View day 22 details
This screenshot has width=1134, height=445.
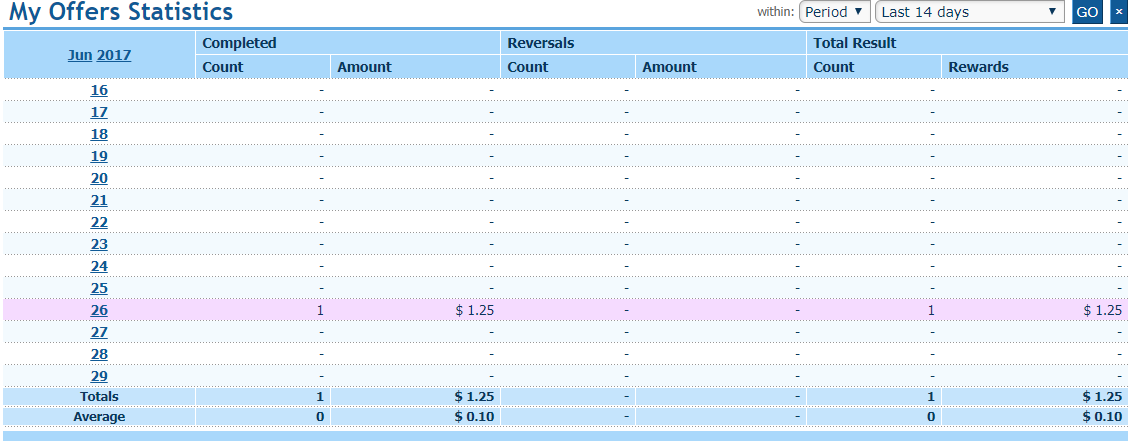pyautogui.click(x=99, y=222)
